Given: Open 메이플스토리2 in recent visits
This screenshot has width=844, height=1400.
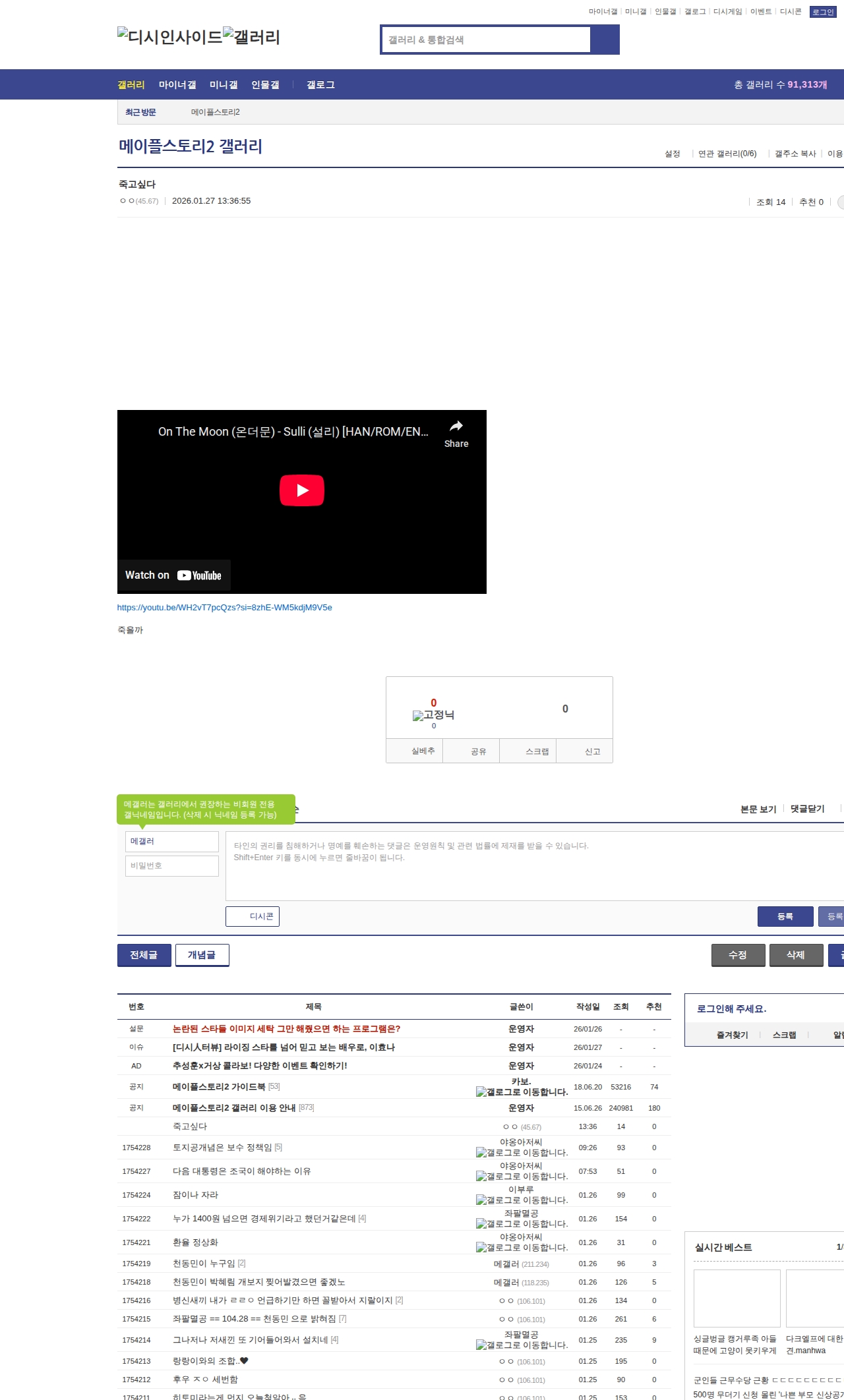Looking at the screenshot, I should pos(216,112).
